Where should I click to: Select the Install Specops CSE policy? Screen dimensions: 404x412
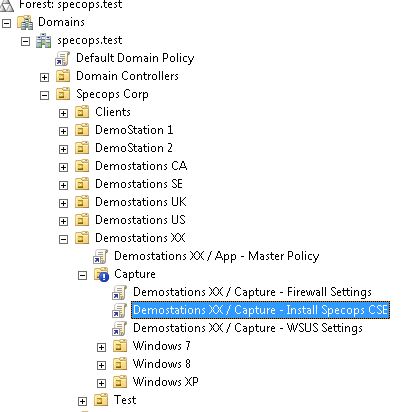click(x=260, y=310)
